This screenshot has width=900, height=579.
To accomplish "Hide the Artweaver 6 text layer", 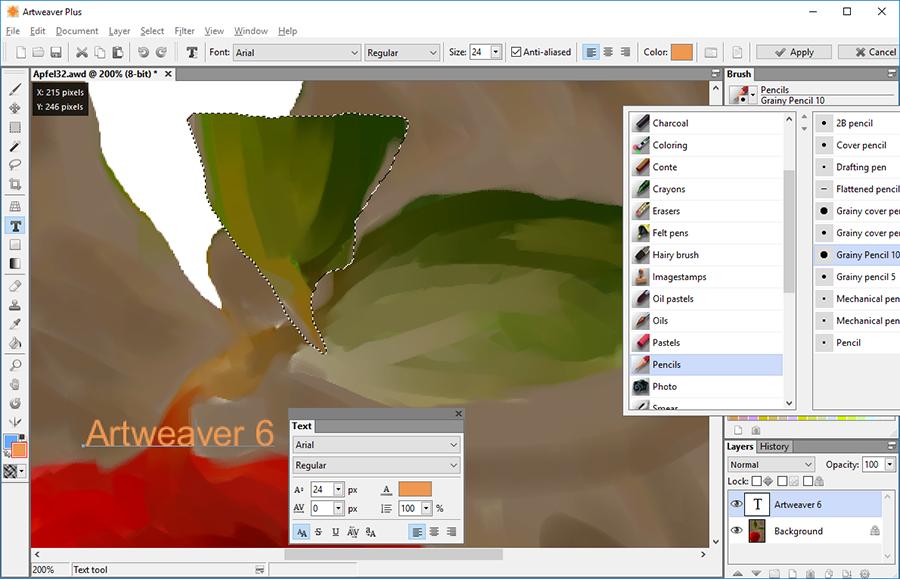I will click(738, 505).
